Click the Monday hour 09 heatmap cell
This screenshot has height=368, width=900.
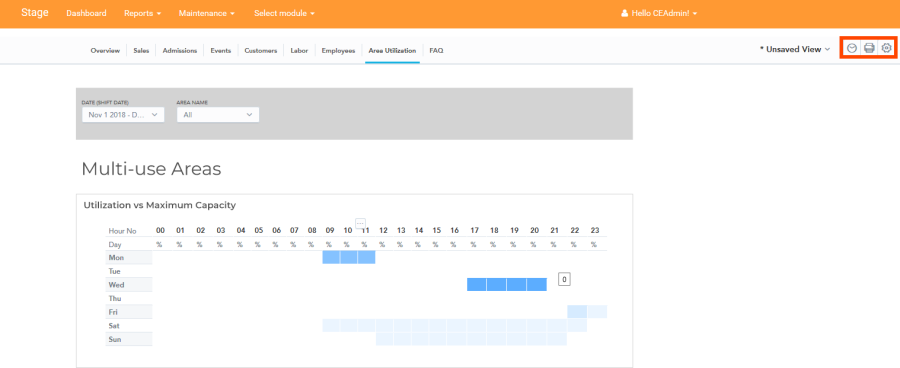(331, 257)
